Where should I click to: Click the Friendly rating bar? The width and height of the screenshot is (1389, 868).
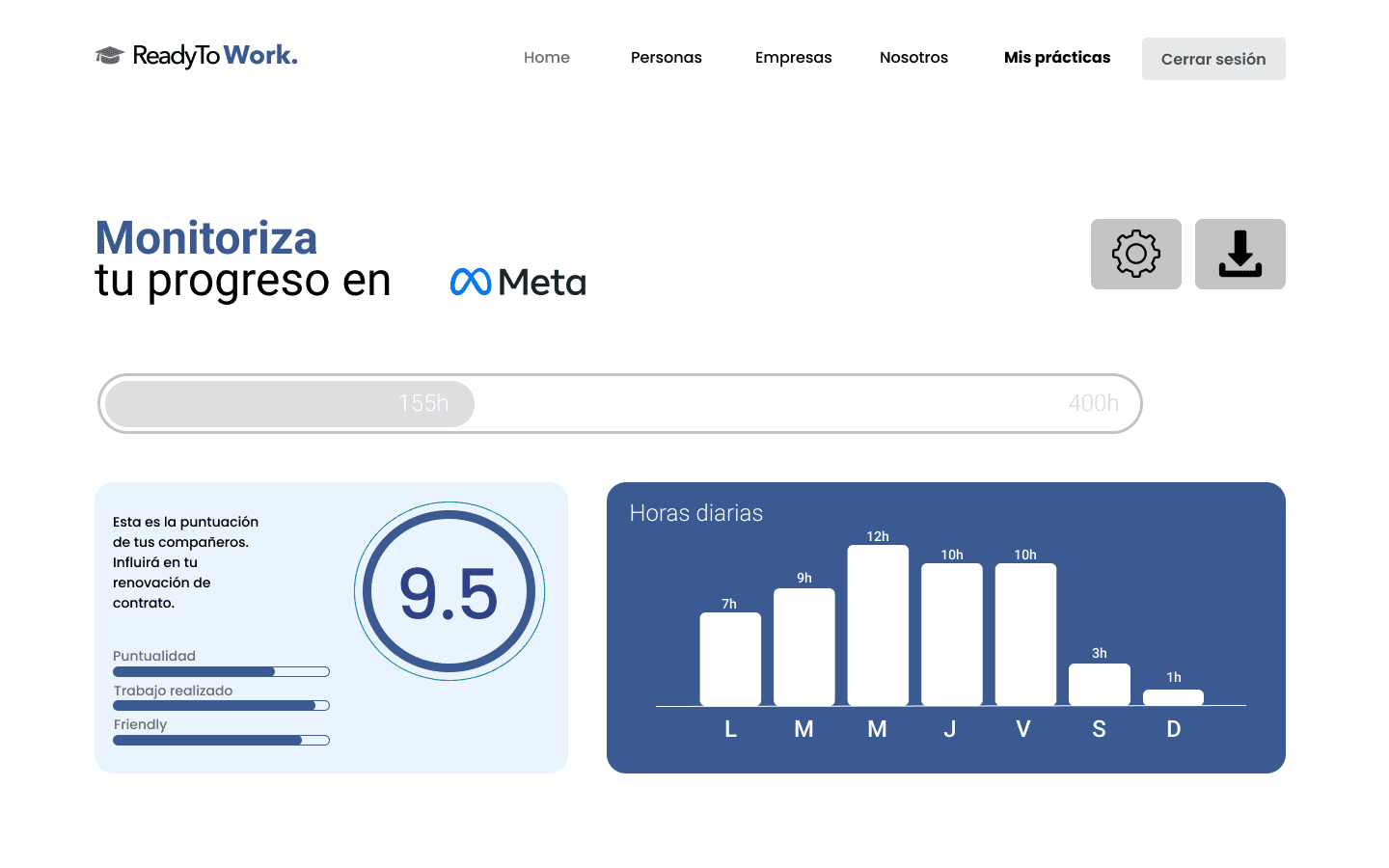221,741
